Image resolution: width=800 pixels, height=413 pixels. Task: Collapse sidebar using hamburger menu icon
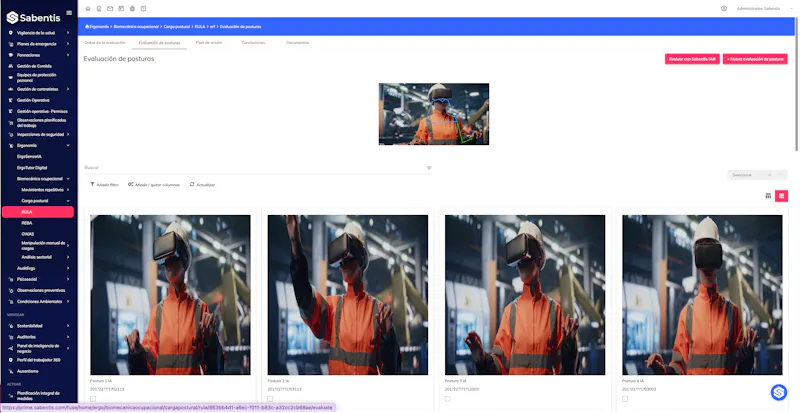pos(69,13)
